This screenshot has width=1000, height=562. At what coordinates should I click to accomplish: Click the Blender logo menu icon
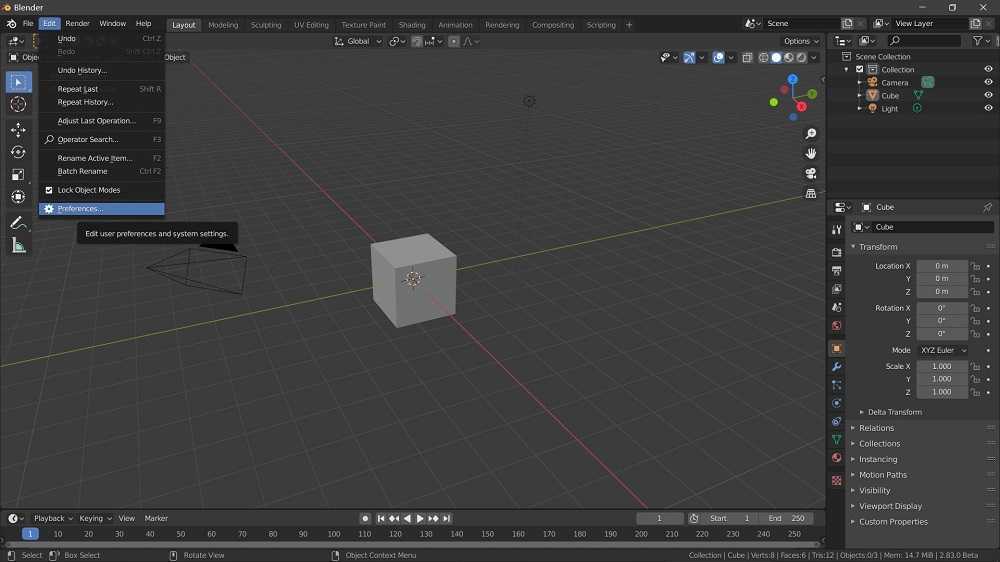[x=11, y=24]
